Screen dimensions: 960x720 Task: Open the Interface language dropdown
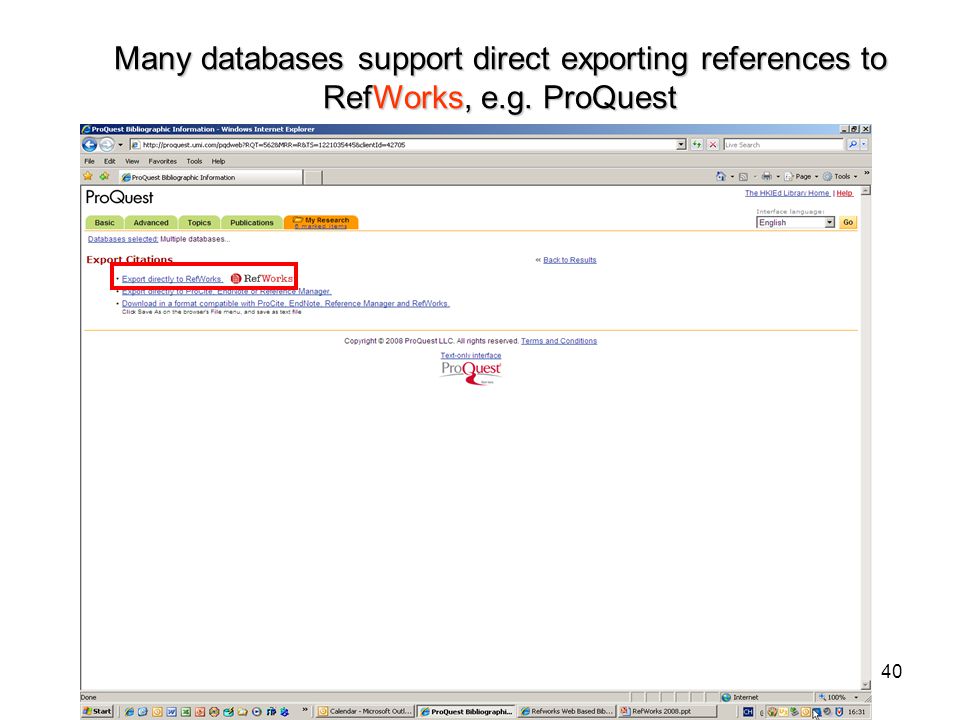click(795, 222)
